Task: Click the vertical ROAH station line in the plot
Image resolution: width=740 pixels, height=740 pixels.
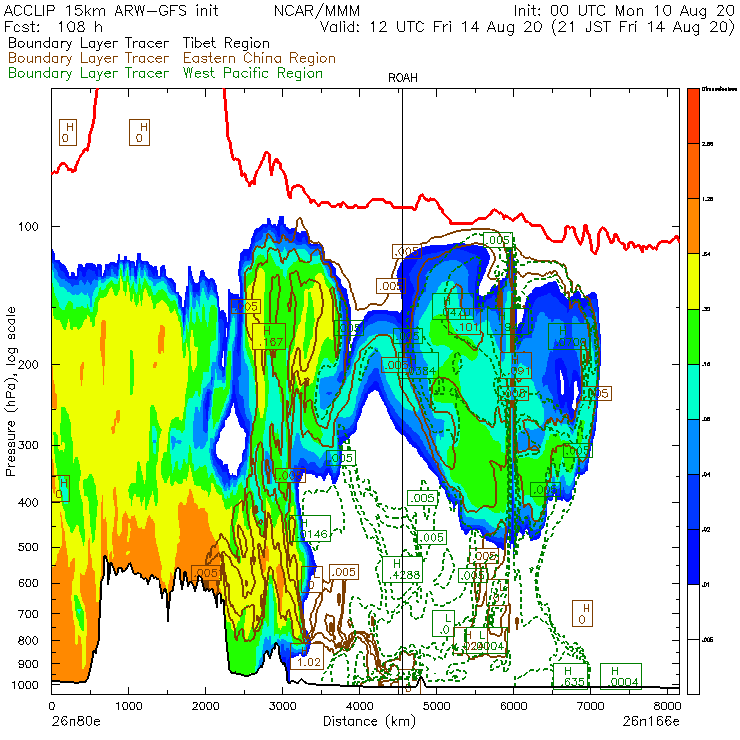Action: click(x=403, y=391)
